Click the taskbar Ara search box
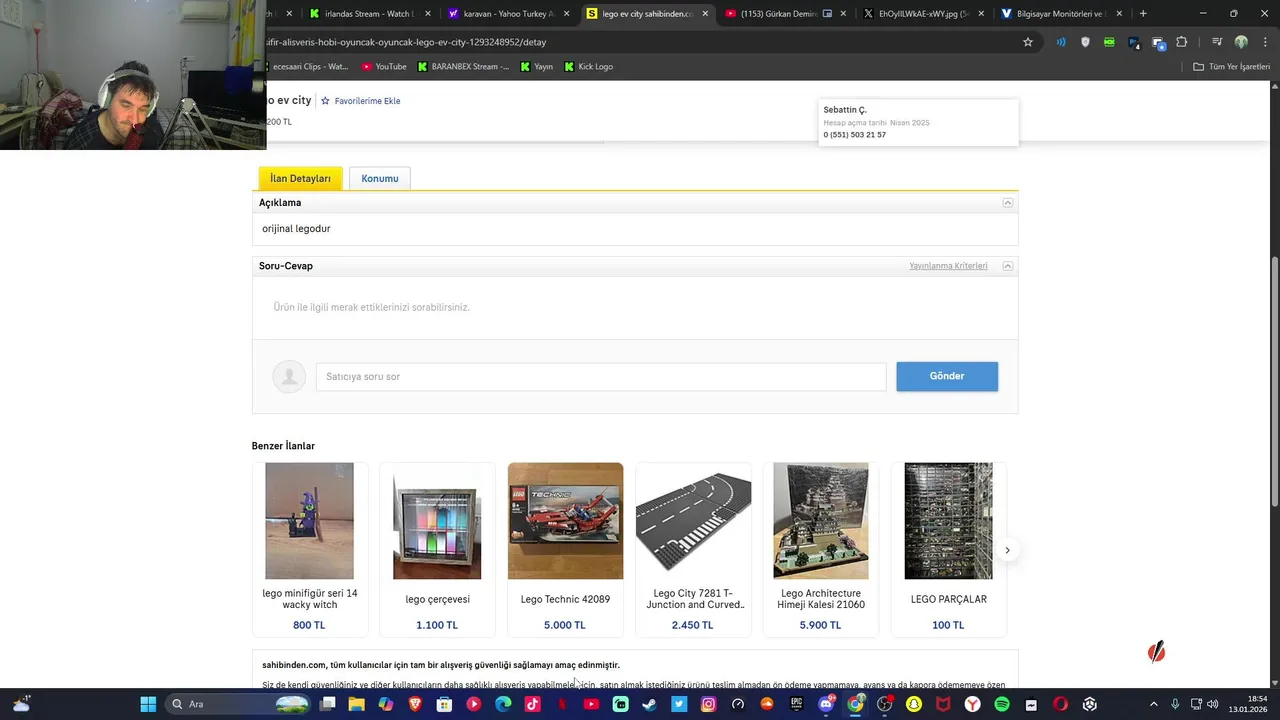 coord(238,704)
